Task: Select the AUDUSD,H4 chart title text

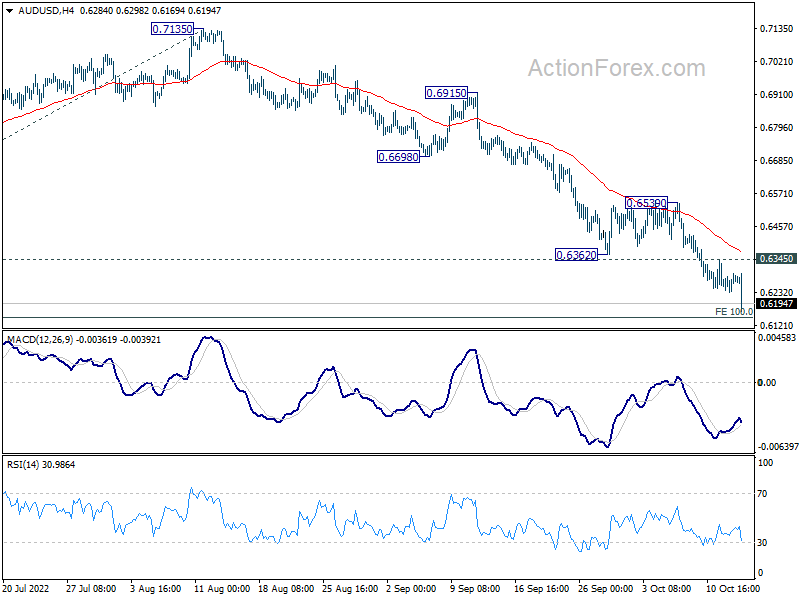Action: point(46,11)
